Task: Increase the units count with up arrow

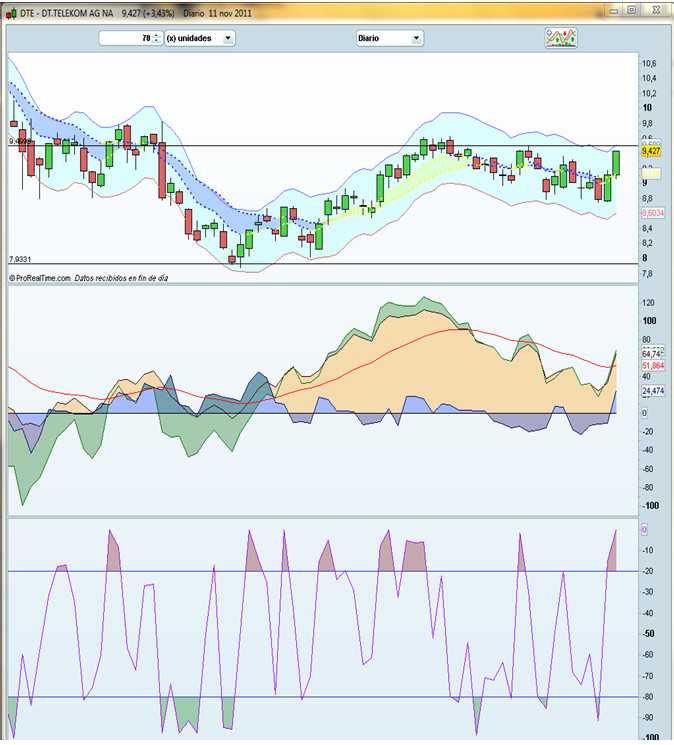Action: [156, 35]
